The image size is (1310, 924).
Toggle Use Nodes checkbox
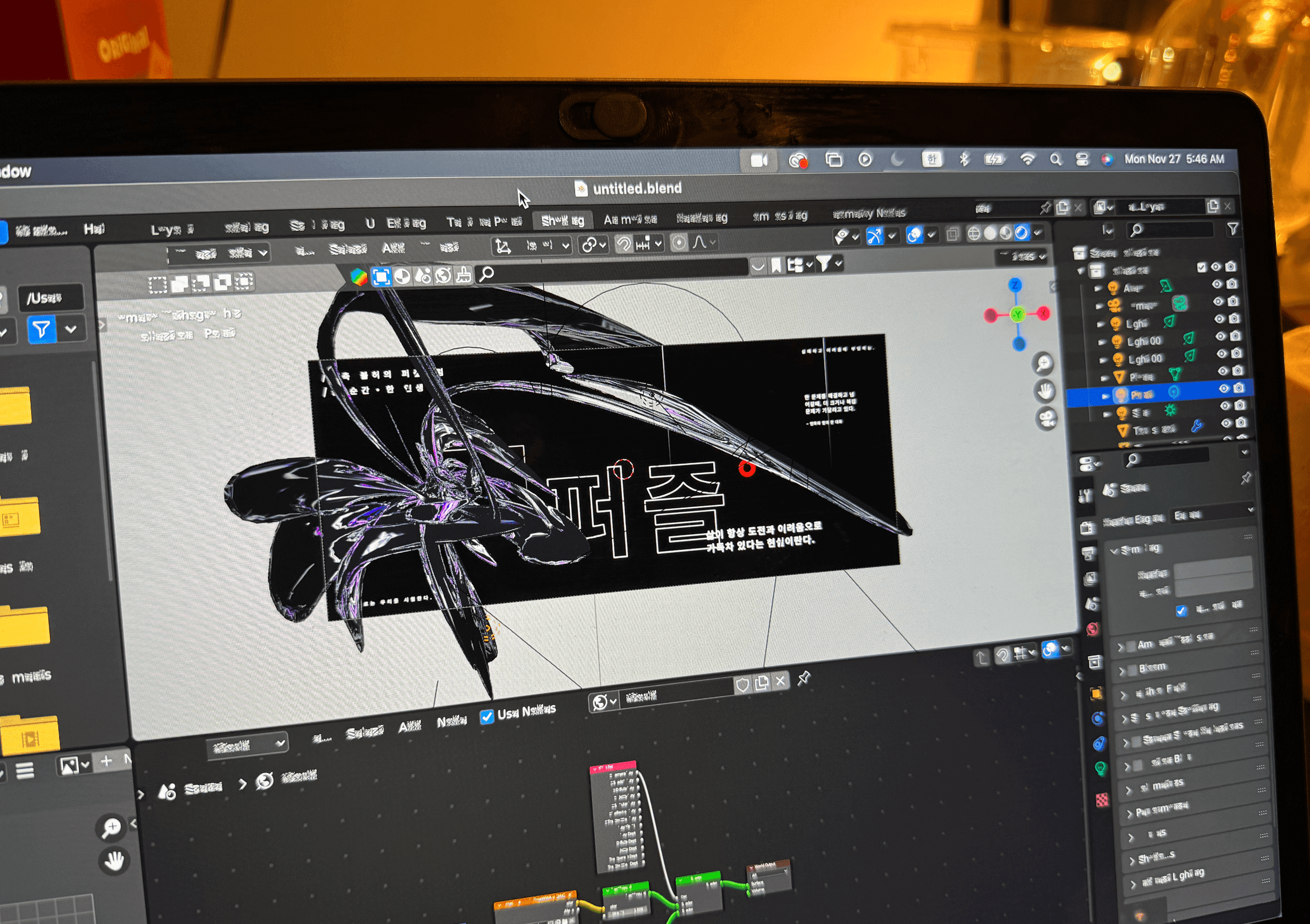click(487, 717)
